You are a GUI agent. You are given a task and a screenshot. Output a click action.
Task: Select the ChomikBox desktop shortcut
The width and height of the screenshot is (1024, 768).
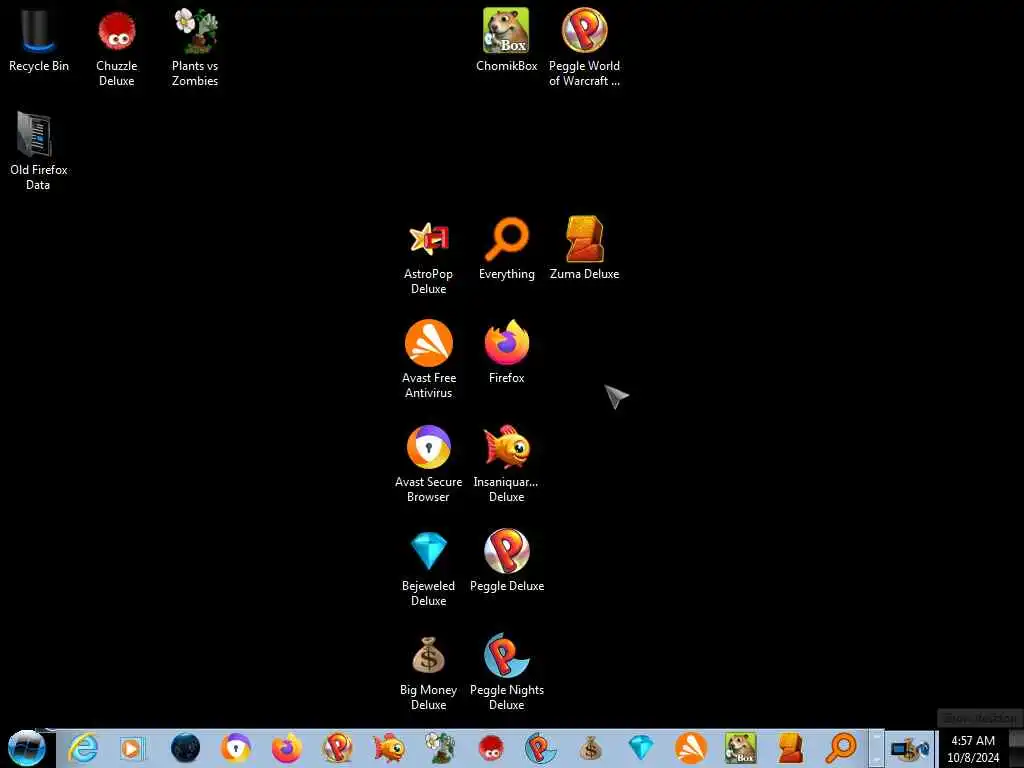coord(506,40)
